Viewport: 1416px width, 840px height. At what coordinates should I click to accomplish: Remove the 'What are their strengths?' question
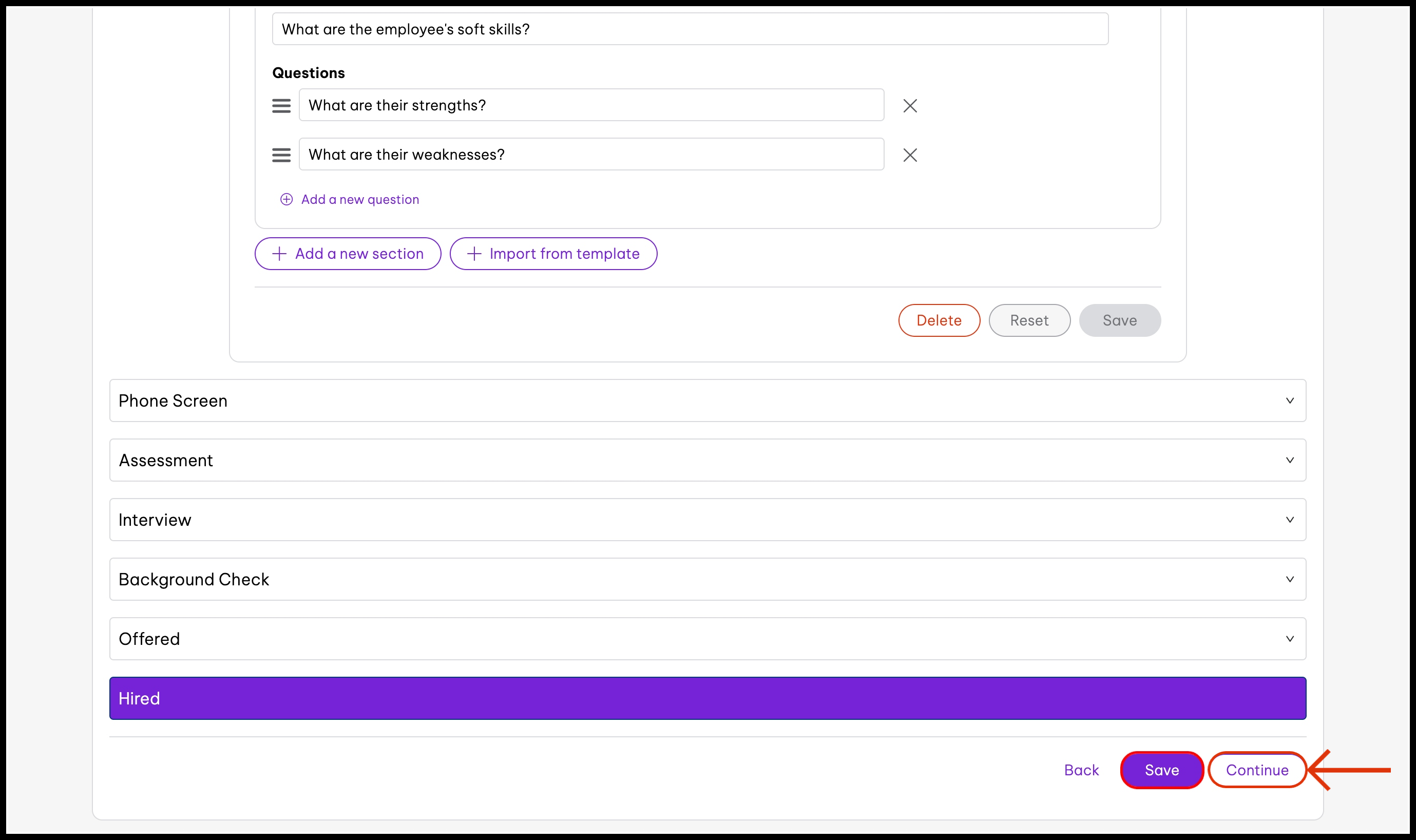tap(909, 106)
